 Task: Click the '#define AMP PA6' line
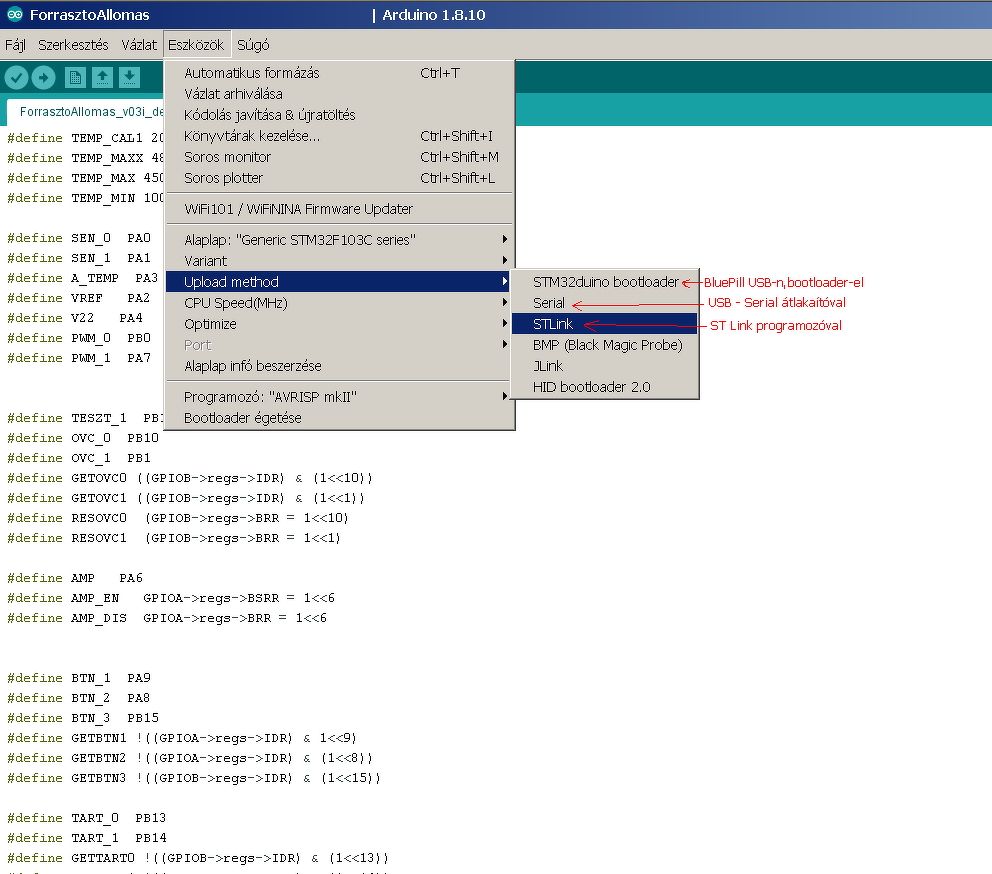point(75,578)
